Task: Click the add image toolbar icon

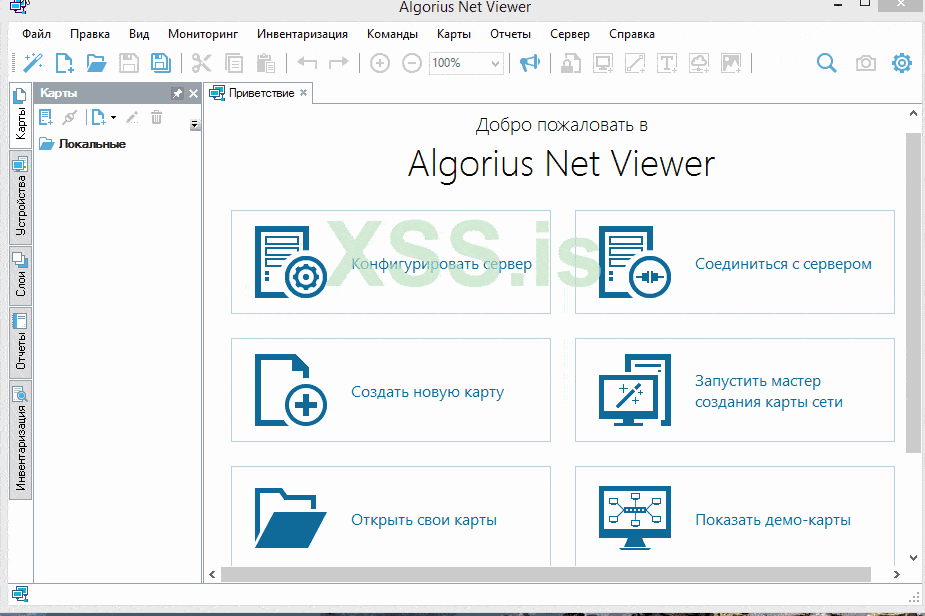Action: [731, 63]
